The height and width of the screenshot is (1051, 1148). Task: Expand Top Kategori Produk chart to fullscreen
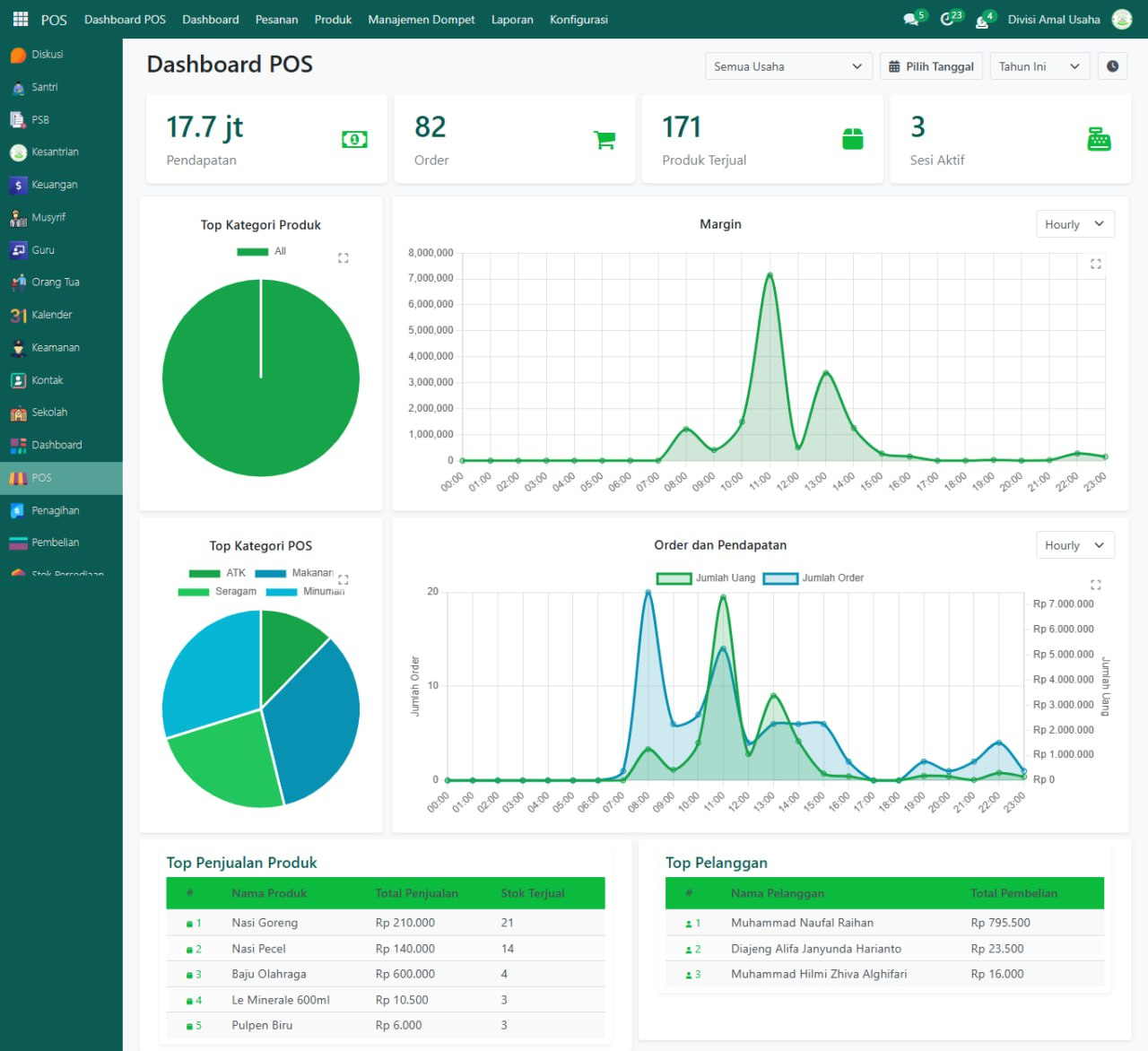[343, 258]
